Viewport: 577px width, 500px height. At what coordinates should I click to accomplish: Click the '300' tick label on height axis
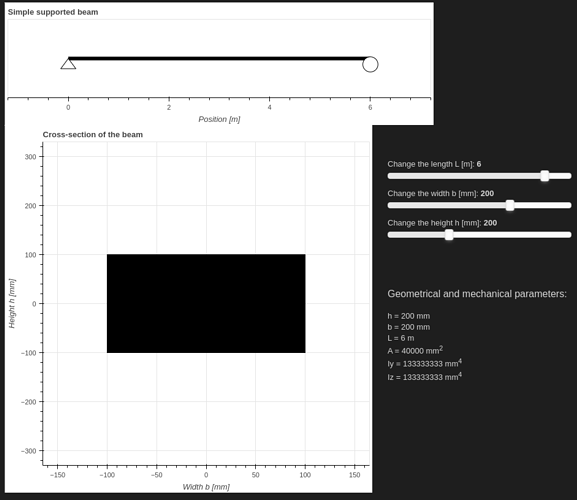[31, 157]
